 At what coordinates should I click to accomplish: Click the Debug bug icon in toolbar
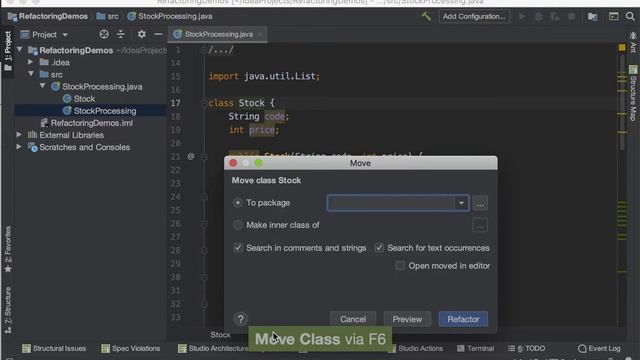[x=538, y=17]
